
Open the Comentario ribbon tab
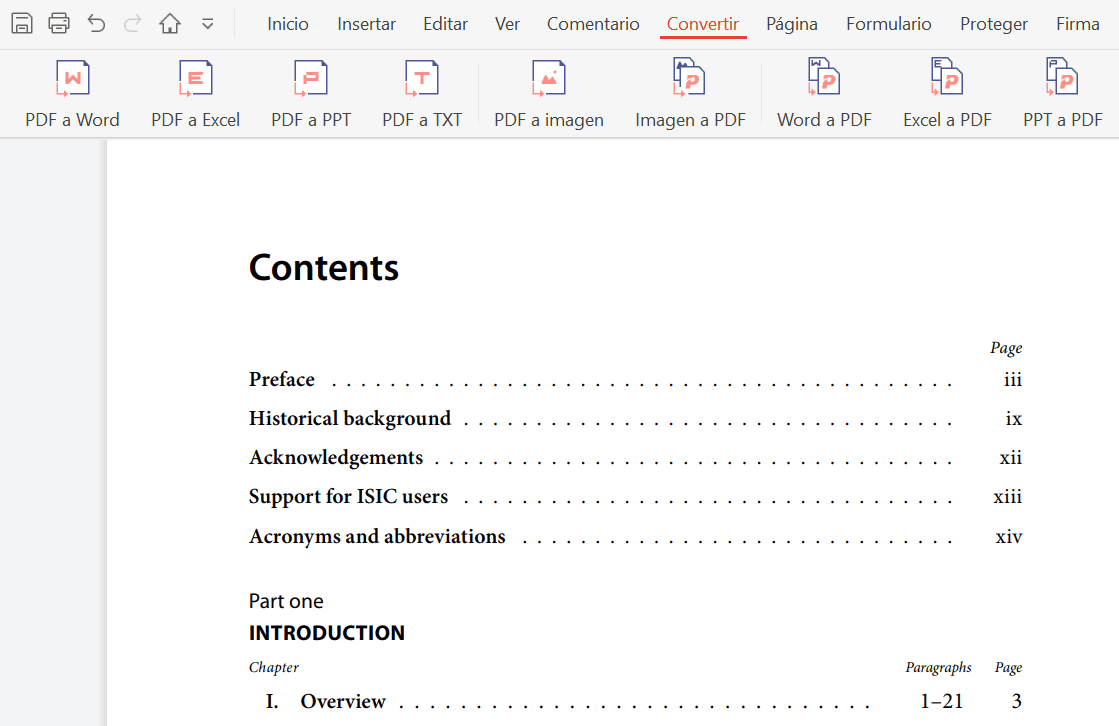[593, 23]
